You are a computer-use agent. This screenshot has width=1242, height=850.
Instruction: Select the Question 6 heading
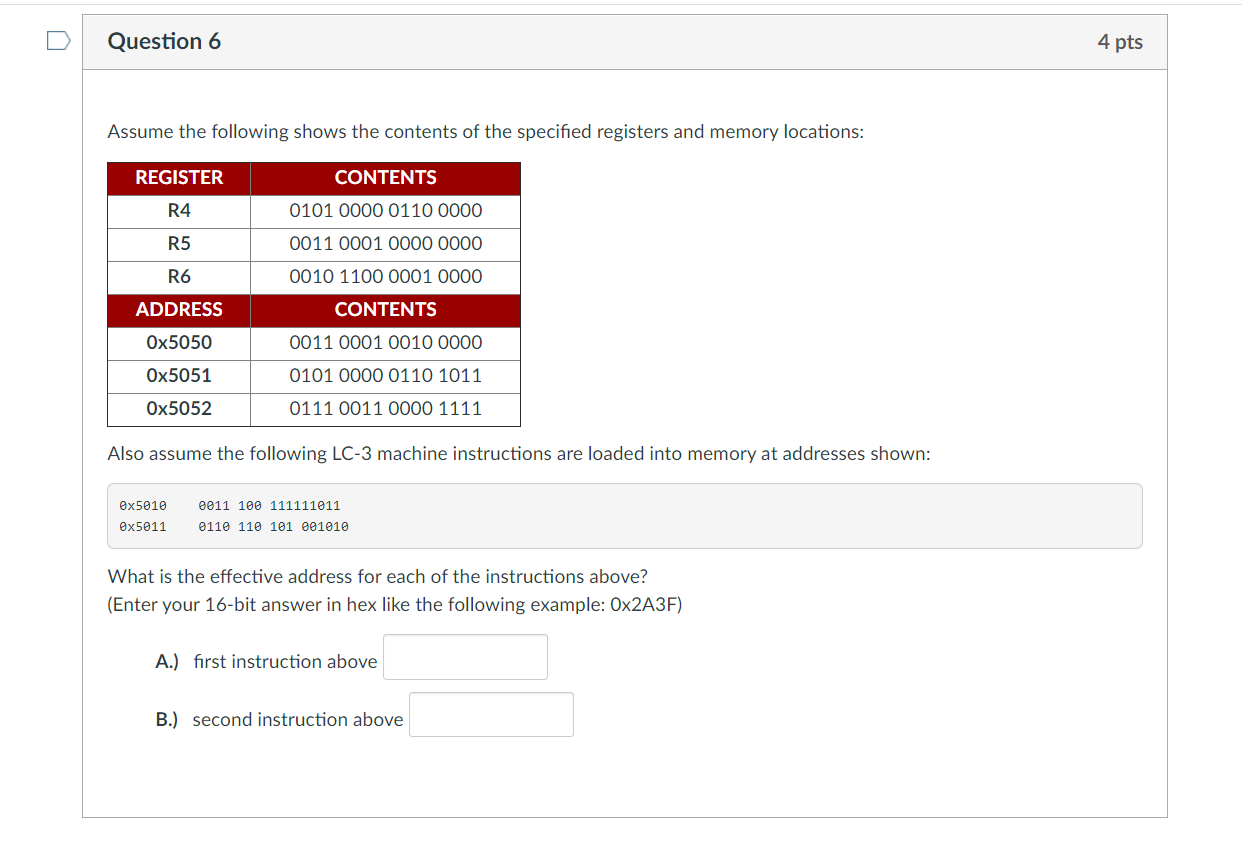(x=164, y=41)
